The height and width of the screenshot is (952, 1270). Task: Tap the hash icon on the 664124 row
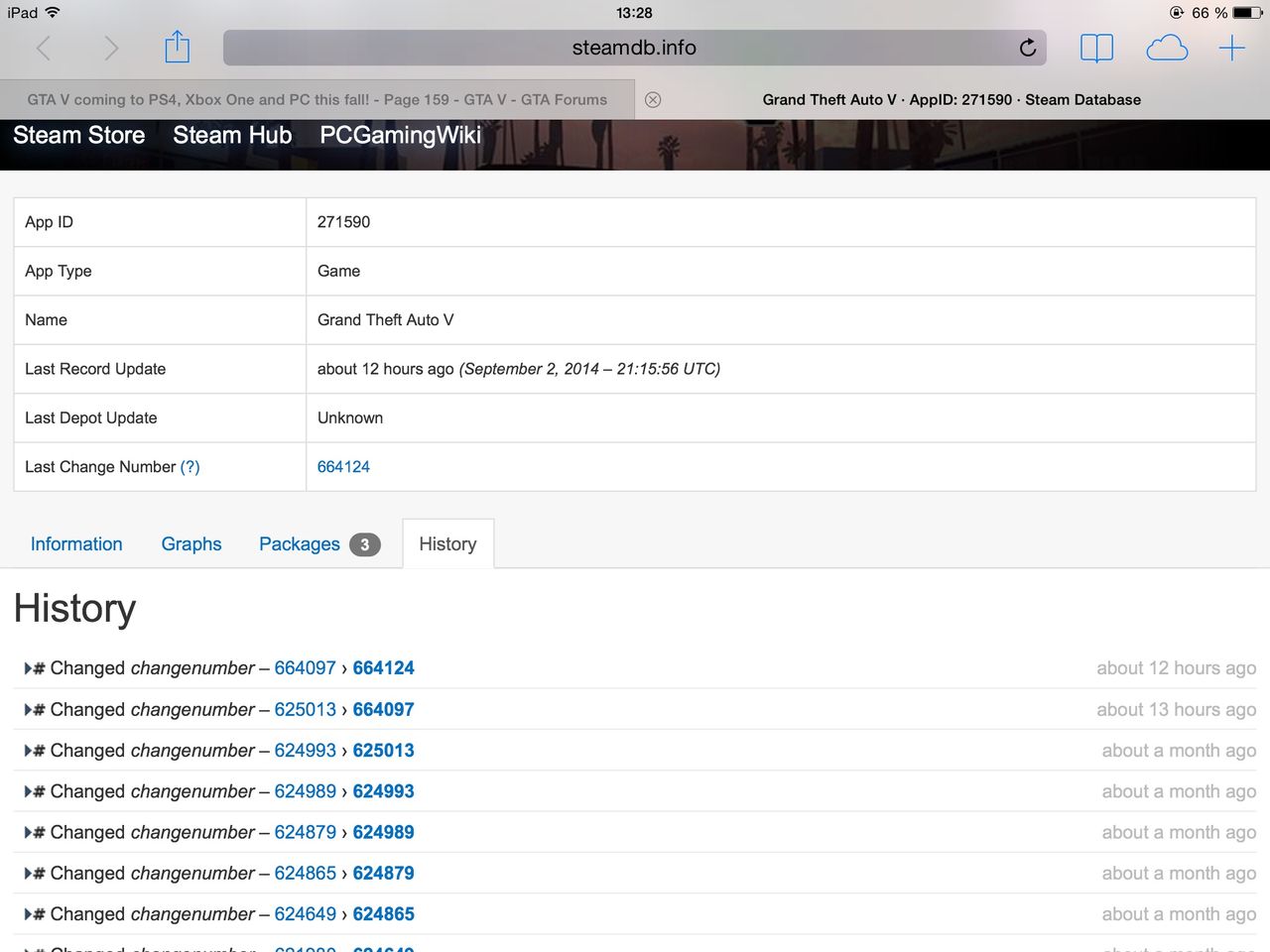click(40, 669)
